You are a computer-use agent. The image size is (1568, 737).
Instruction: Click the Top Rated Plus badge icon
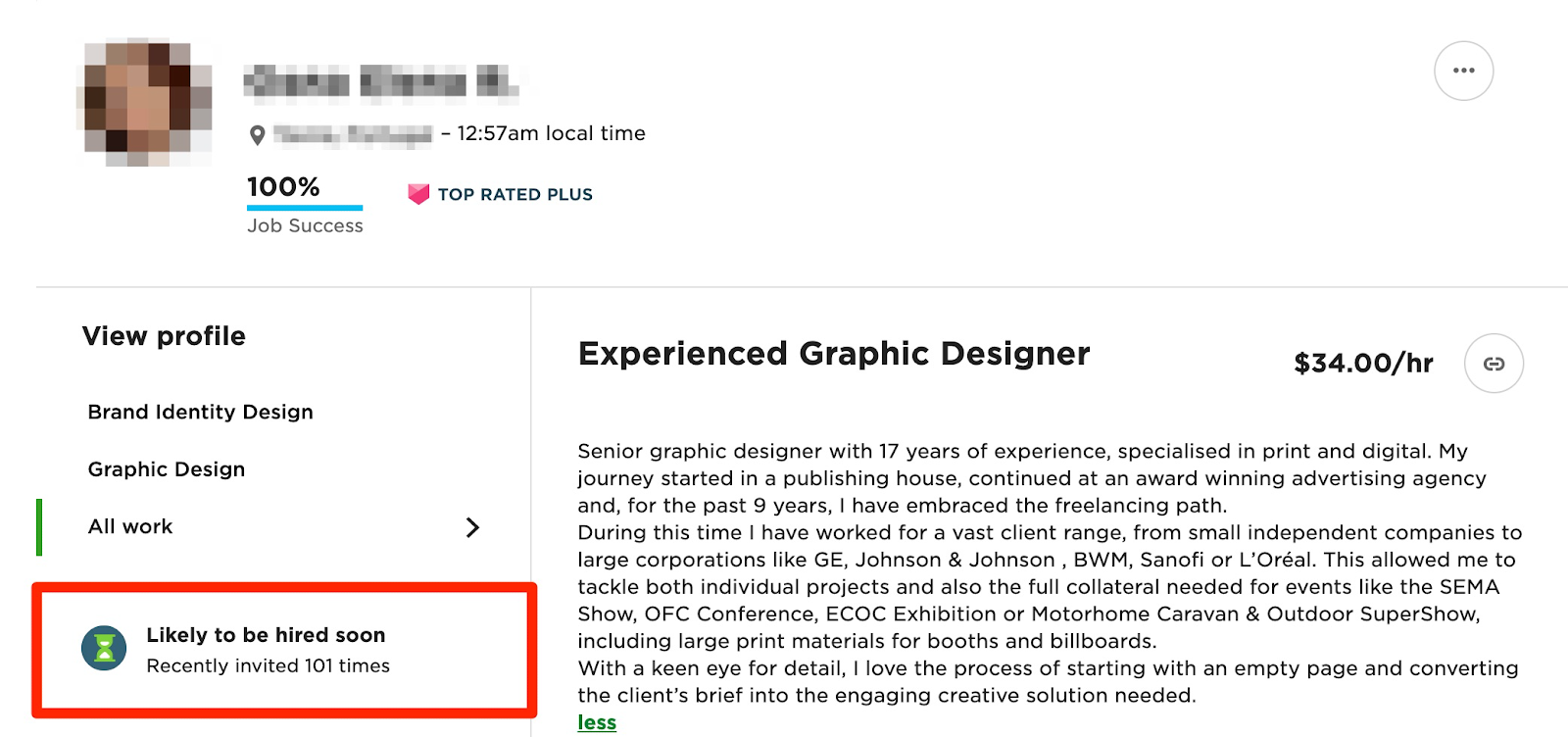(x=418, y=194)
